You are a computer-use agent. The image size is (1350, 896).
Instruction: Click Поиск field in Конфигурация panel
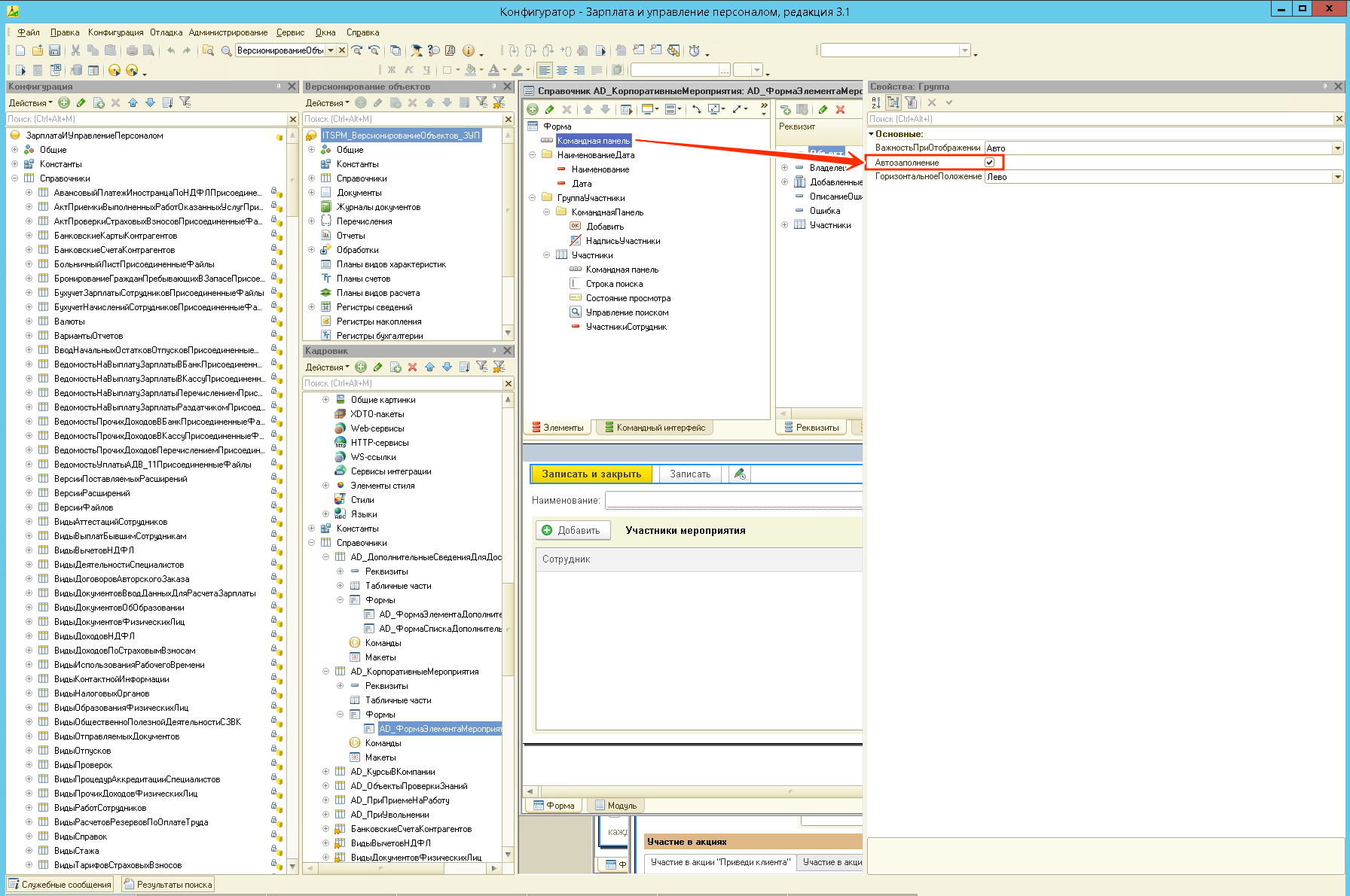pos(147,119)
